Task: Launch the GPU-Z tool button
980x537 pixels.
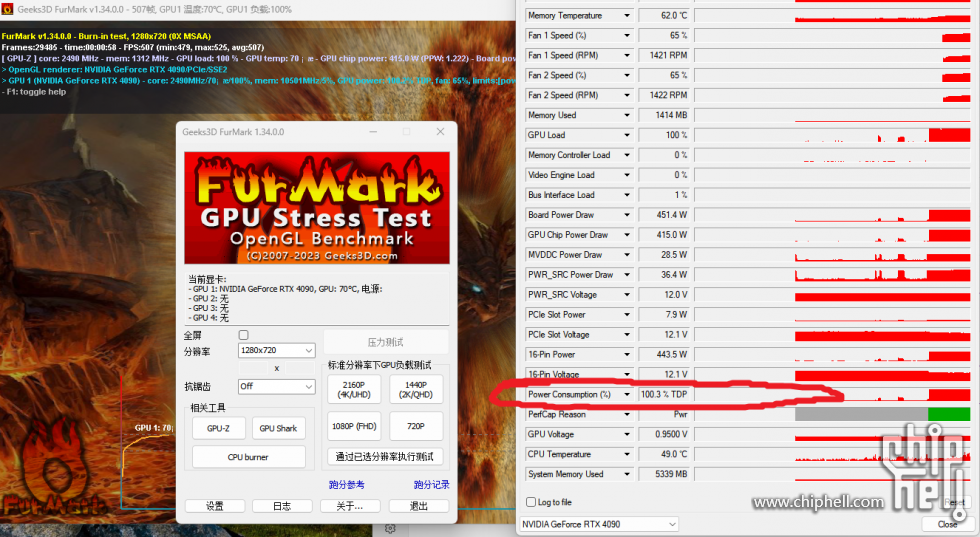Action: [218, 428]
